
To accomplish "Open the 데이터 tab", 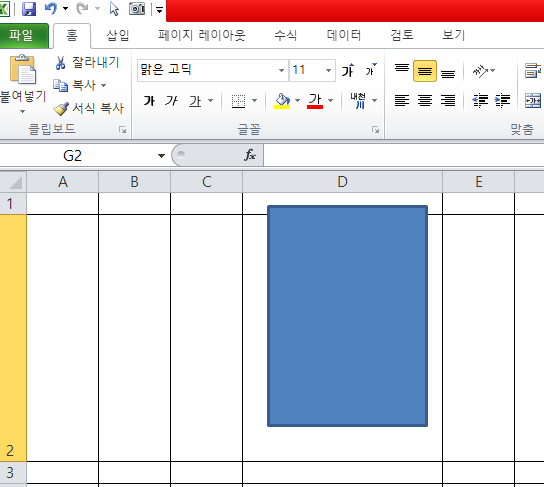I will (344, 35).
